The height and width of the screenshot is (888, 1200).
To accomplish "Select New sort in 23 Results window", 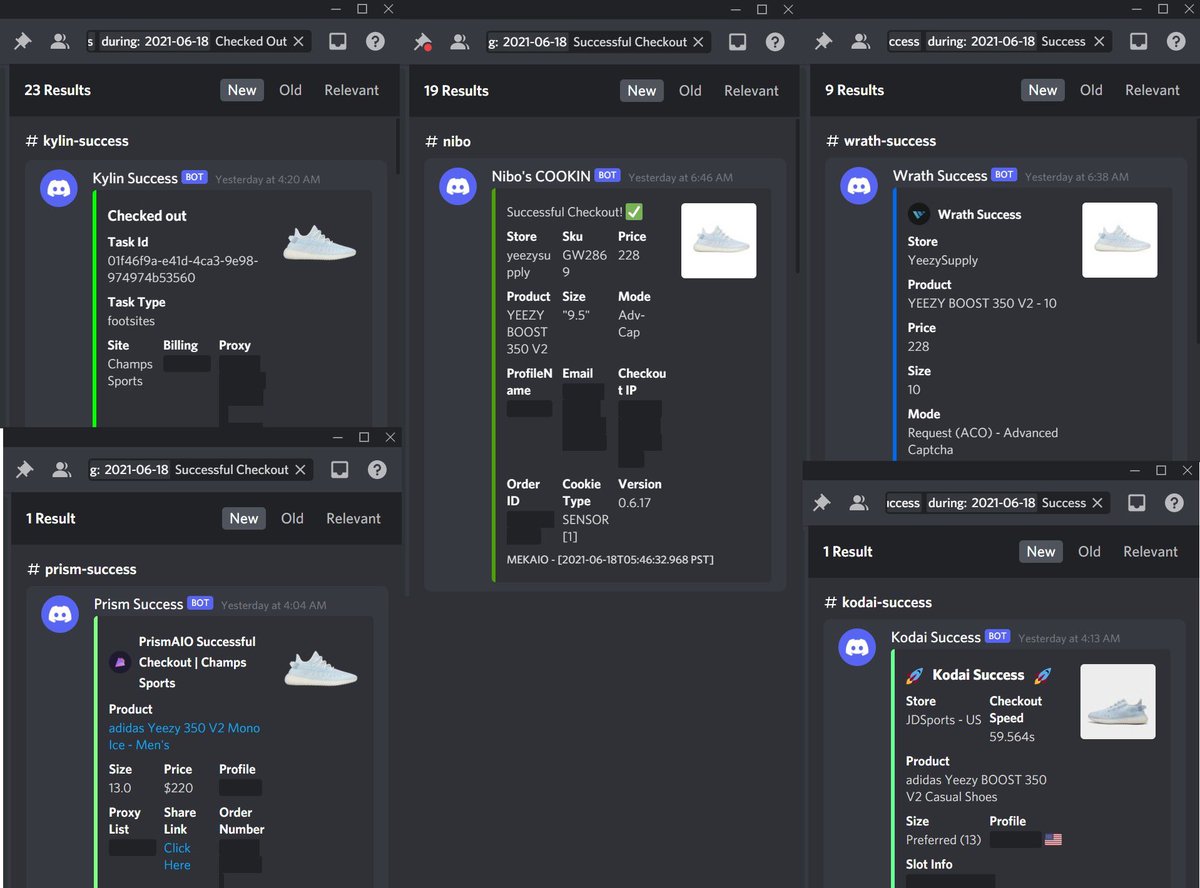I will click(242, 90).
